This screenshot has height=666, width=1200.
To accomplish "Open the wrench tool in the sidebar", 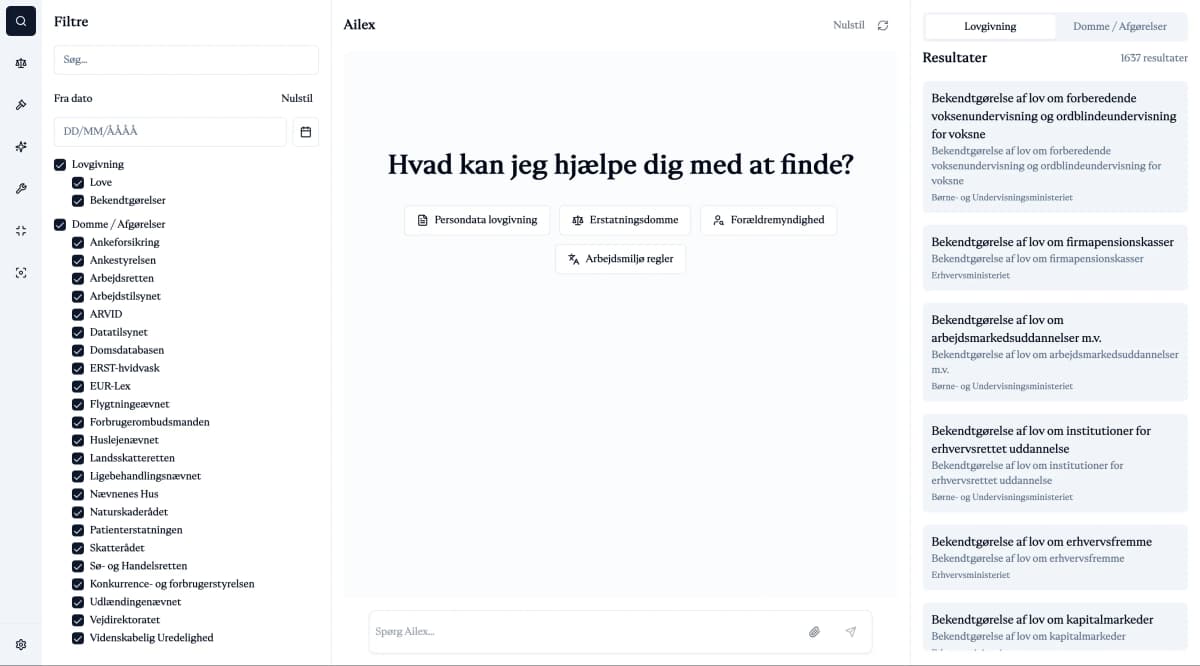I will click(x=21, y=189).
